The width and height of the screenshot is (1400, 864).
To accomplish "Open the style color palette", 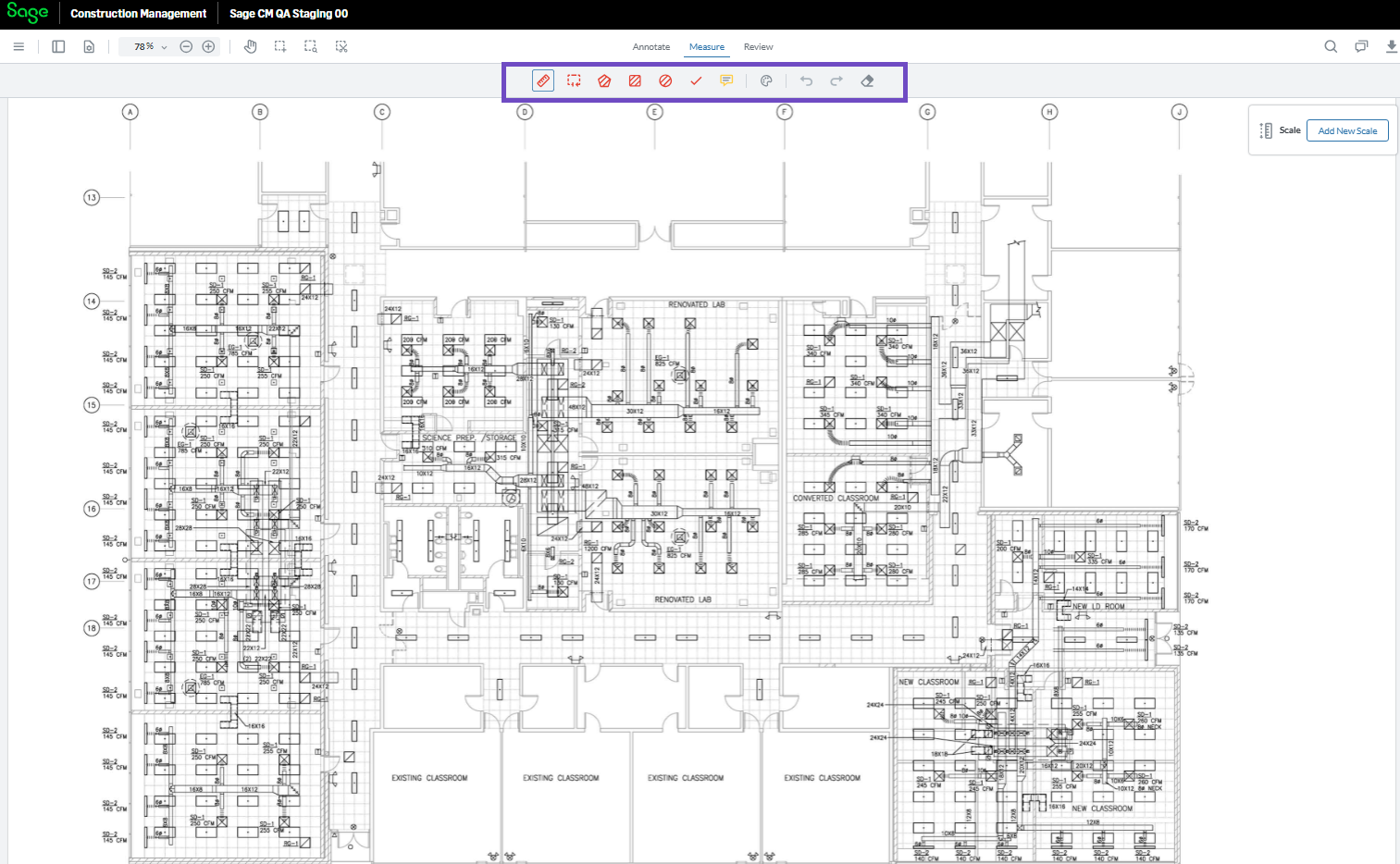I will point(766,80).
